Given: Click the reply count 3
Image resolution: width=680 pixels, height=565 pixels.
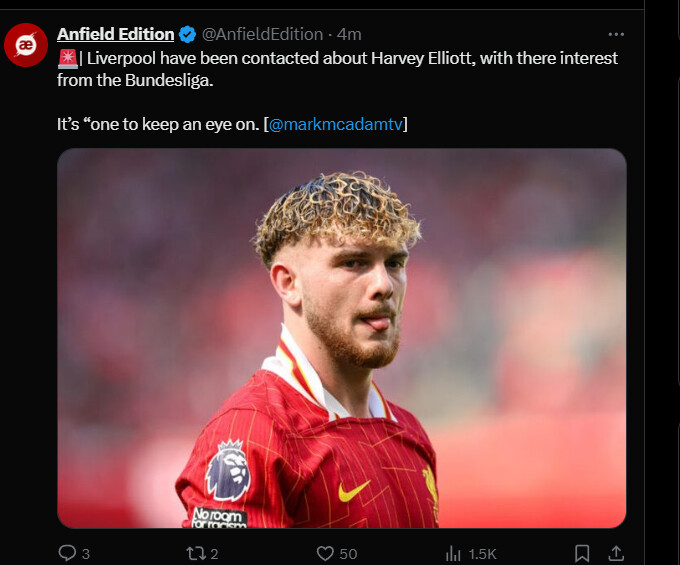Looking at the screenshot, I should (x=86, y=554).
